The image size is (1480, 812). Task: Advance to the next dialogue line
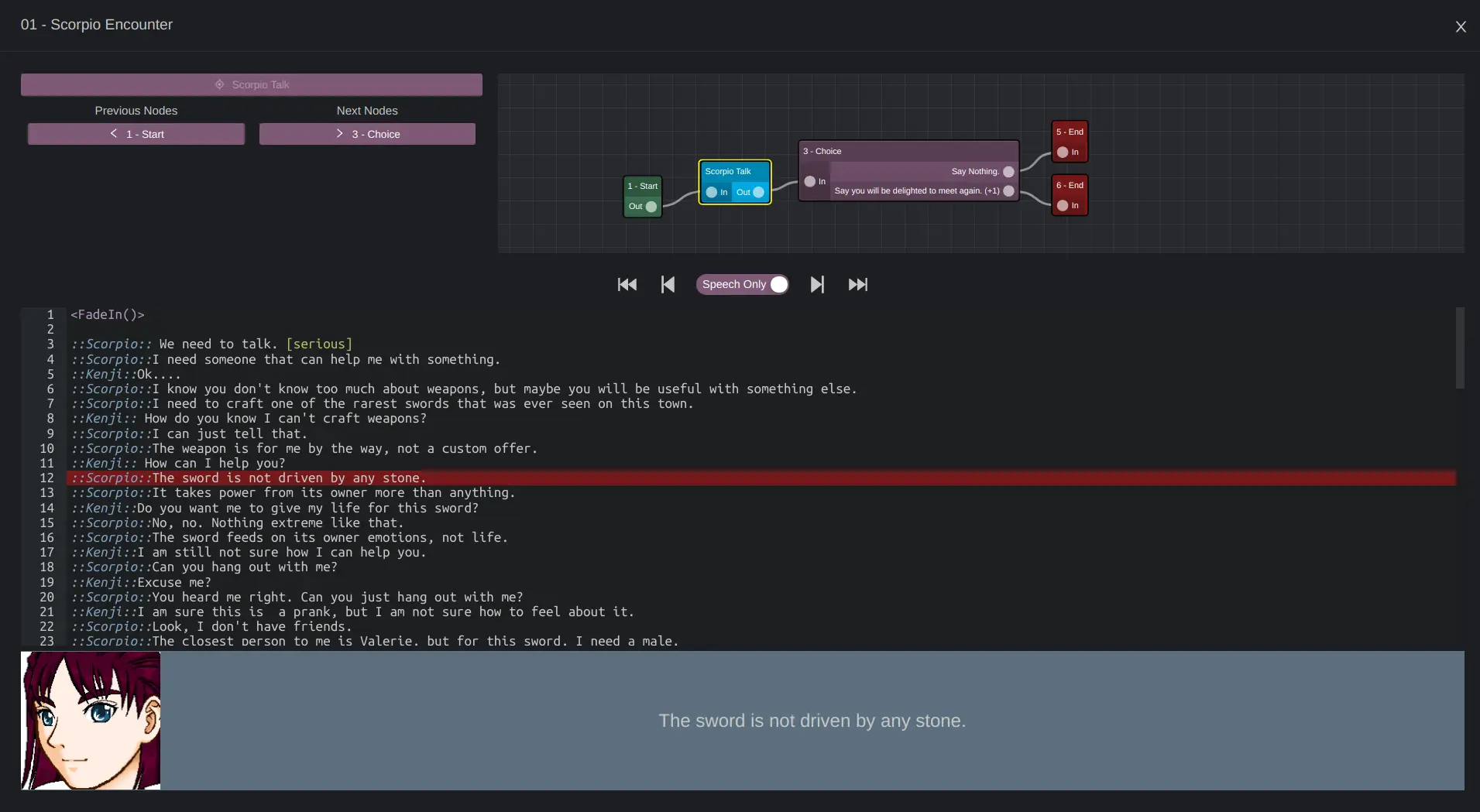coord(817,285)
